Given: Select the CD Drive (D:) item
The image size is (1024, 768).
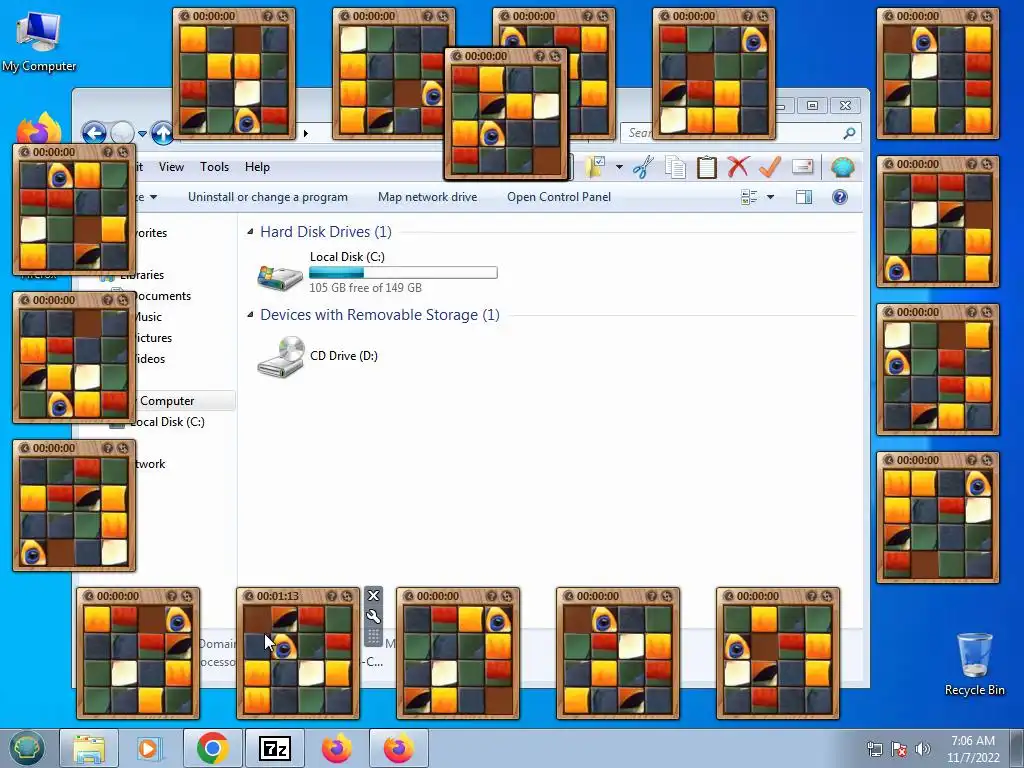Looking at the screenshot, I should pos(318,356).
